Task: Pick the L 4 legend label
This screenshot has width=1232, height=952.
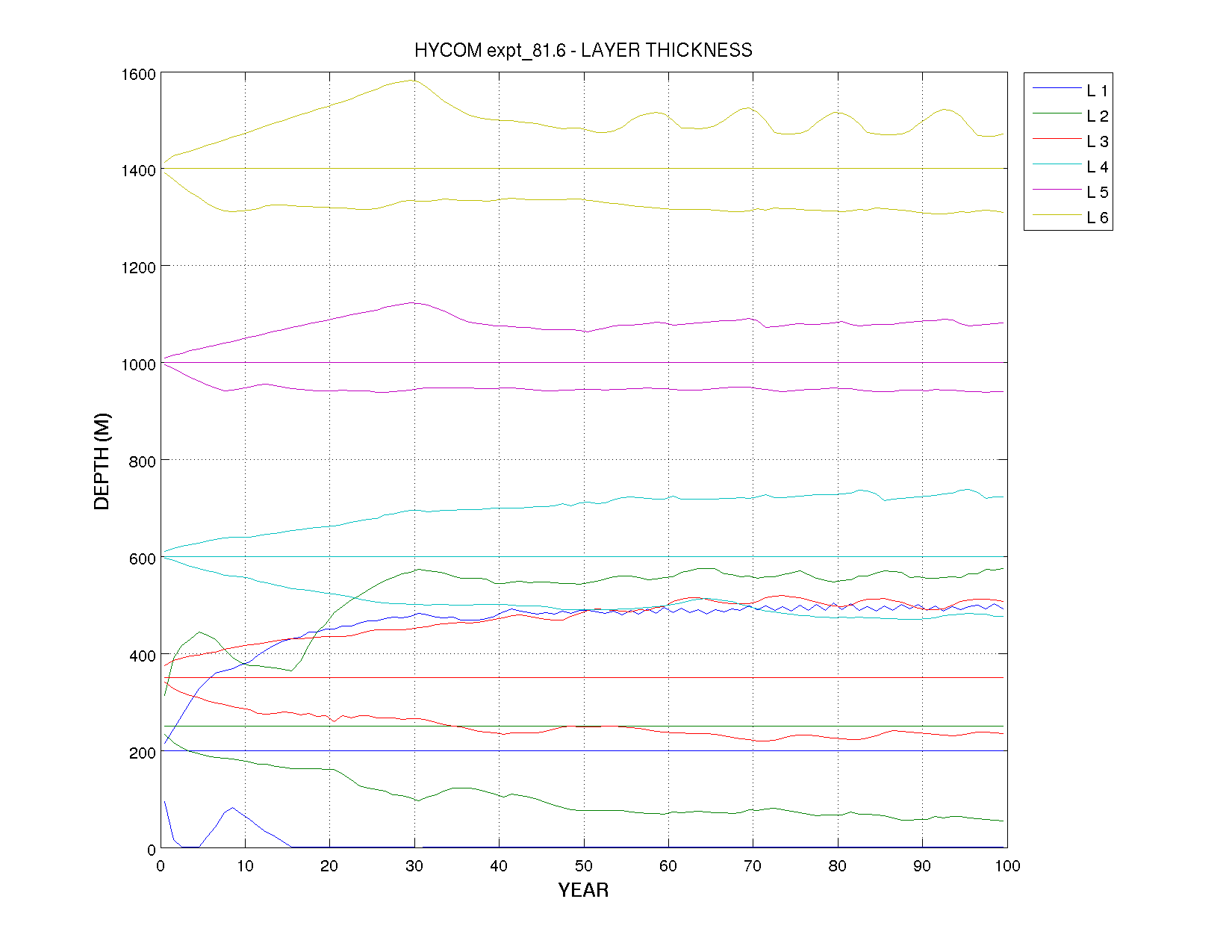Action: pyautogui.click(x=1097, y=167)
